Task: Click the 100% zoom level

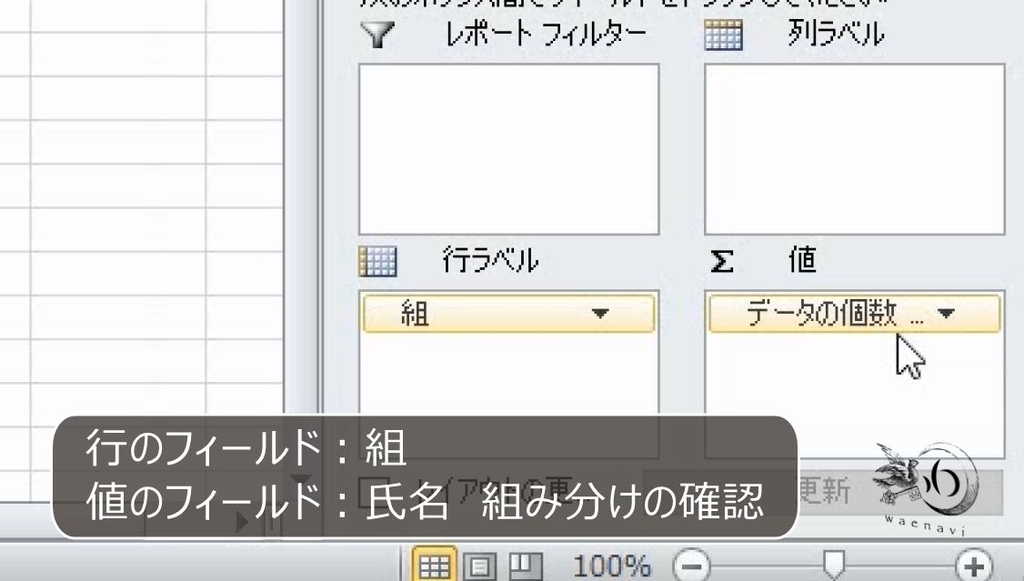Action: (x=612, y=565)
